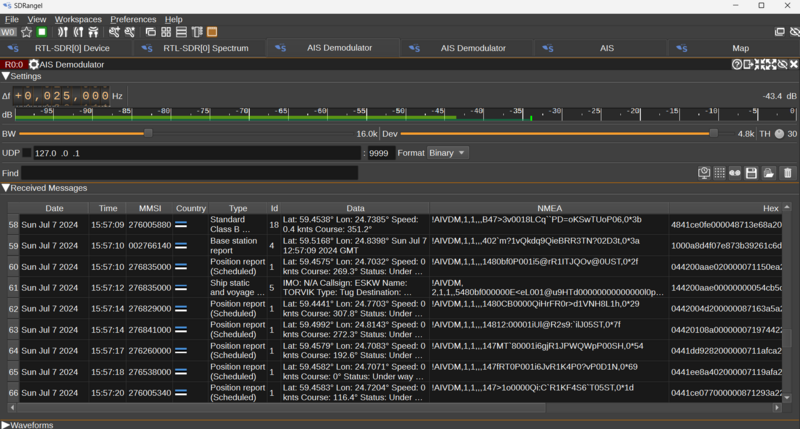Click the orange tabbed sub-windows icon
This screenshot has height=429, width=800.
click(x=212, y=32)
